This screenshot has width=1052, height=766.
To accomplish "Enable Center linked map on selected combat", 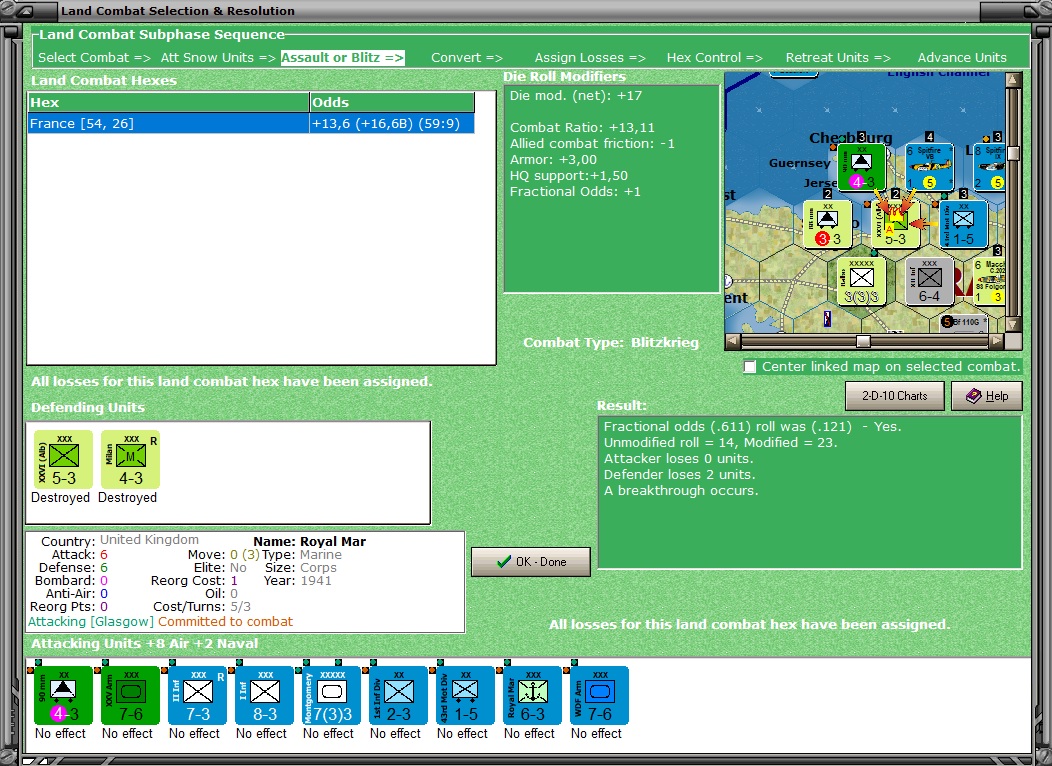I will pos(750,366).
